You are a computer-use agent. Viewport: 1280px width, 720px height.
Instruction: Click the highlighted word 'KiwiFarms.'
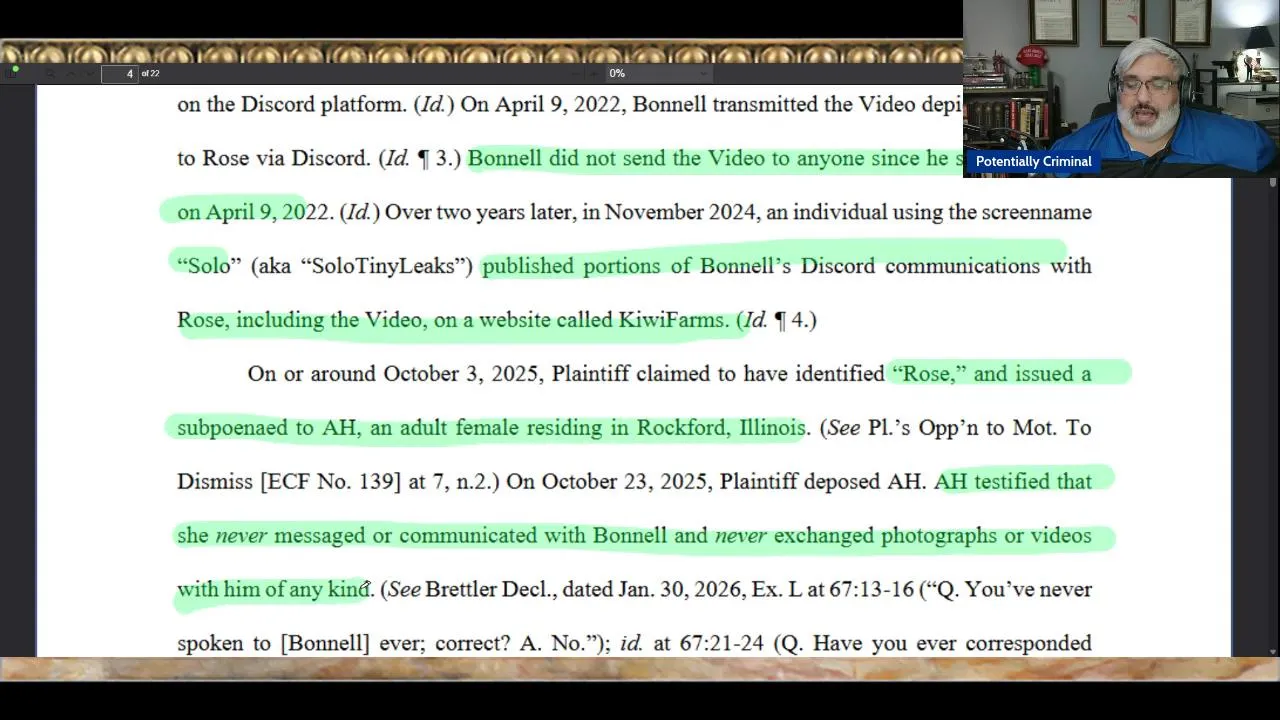(x=674, y=320)
